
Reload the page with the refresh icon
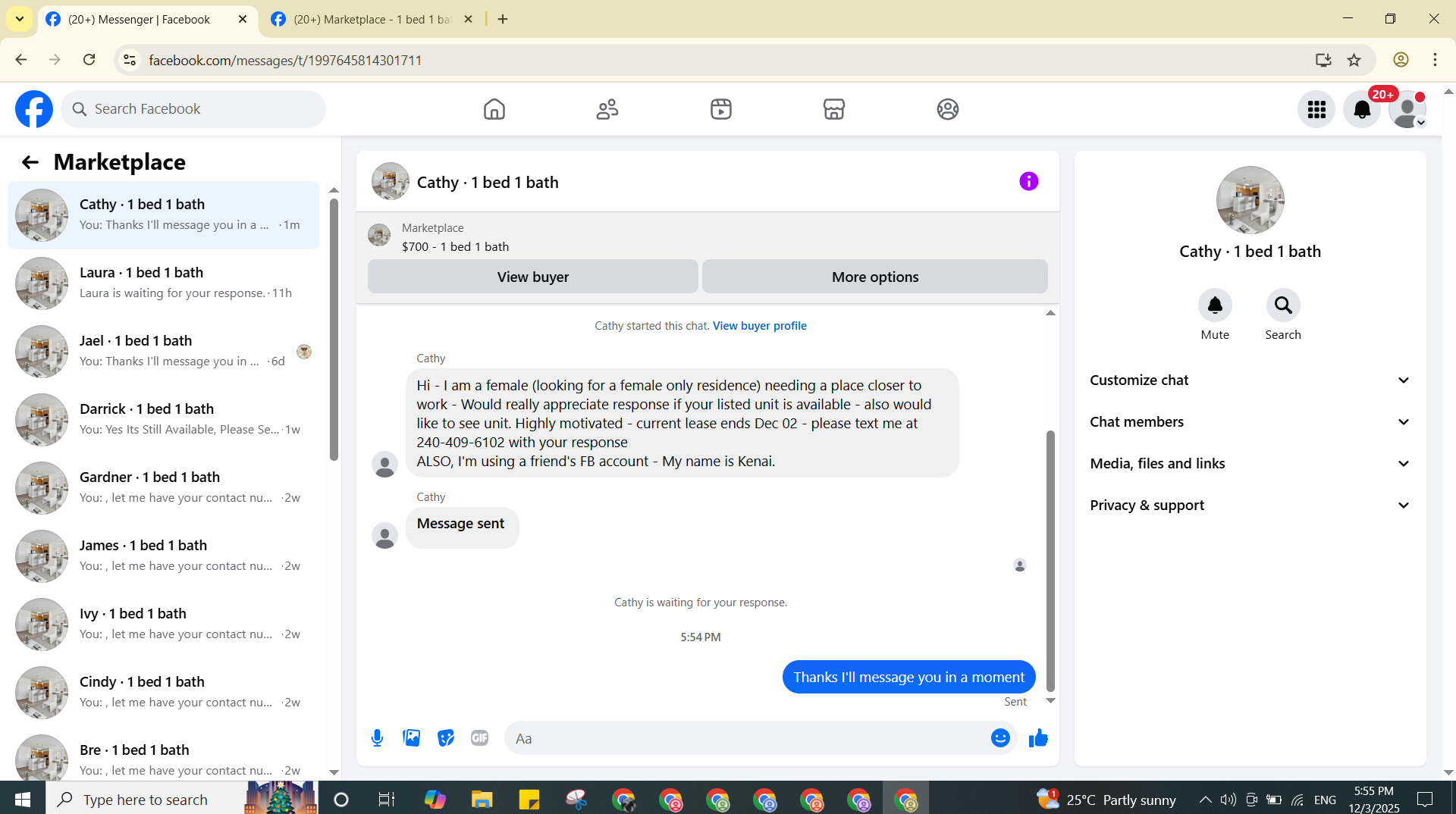[x=89, y=60]
